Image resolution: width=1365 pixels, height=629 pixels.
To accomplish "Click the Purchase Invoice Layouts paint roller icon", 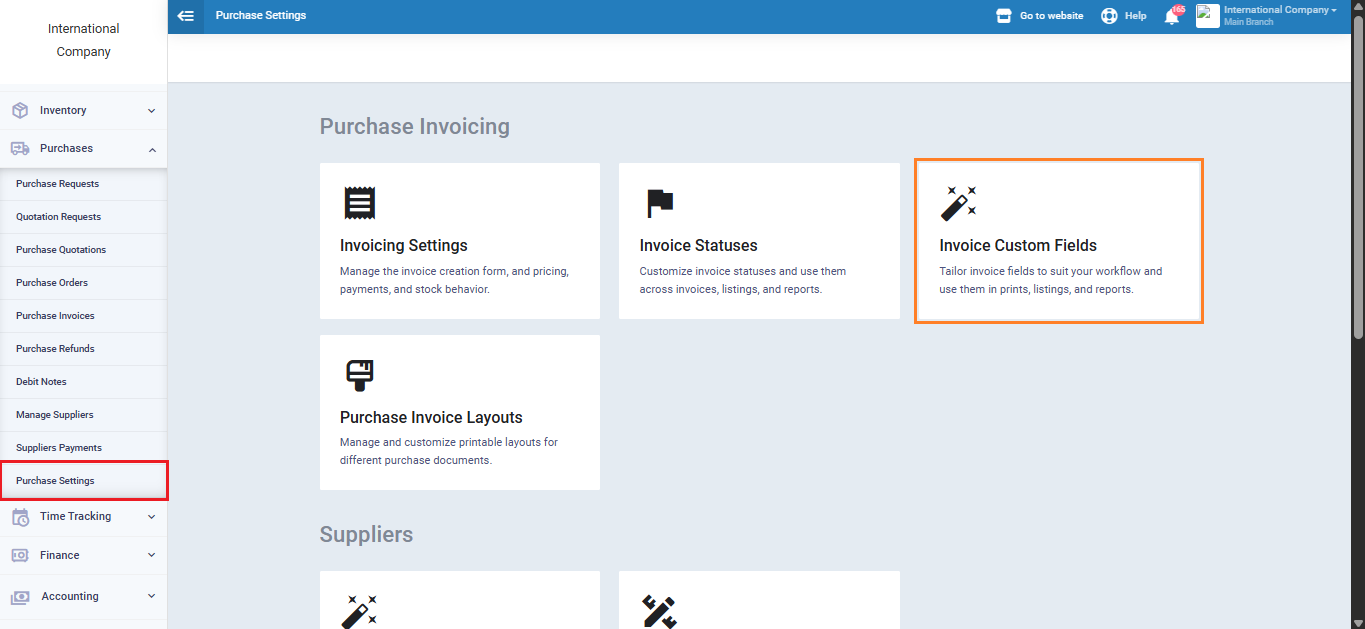I will pyautogui.click(x=359, y=375).
